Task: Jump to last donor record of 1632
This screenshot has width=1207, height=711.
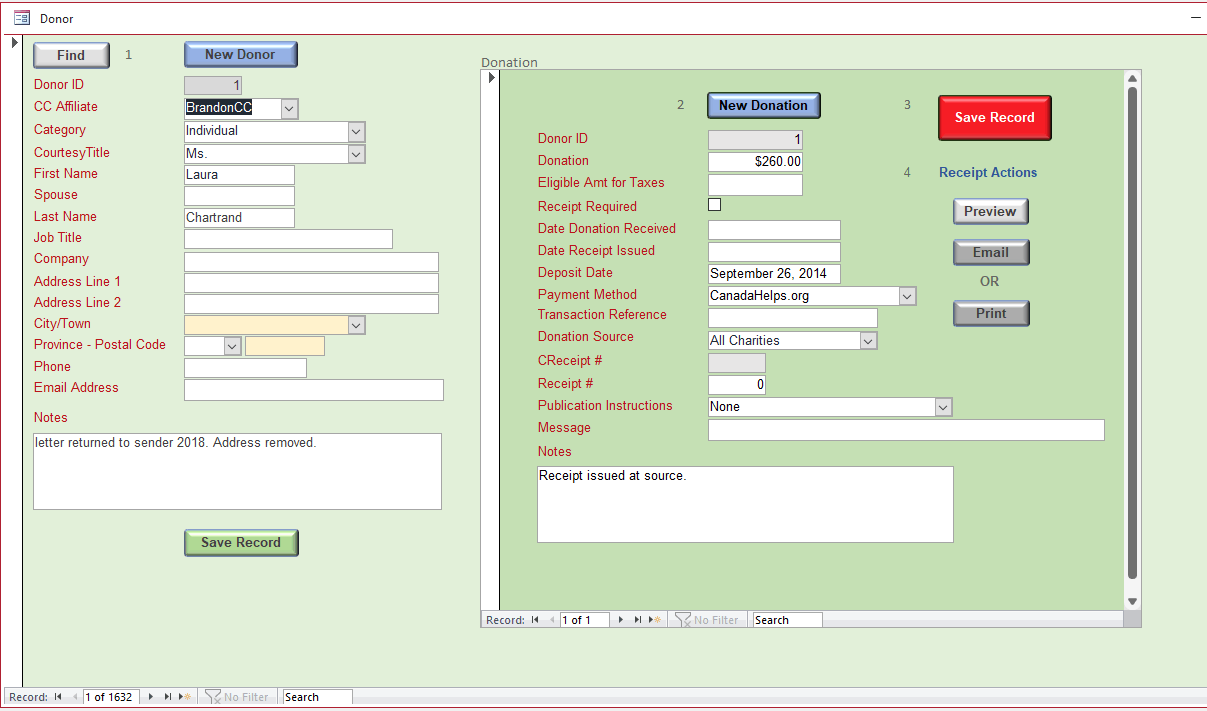Action: (x=167, y=697)
